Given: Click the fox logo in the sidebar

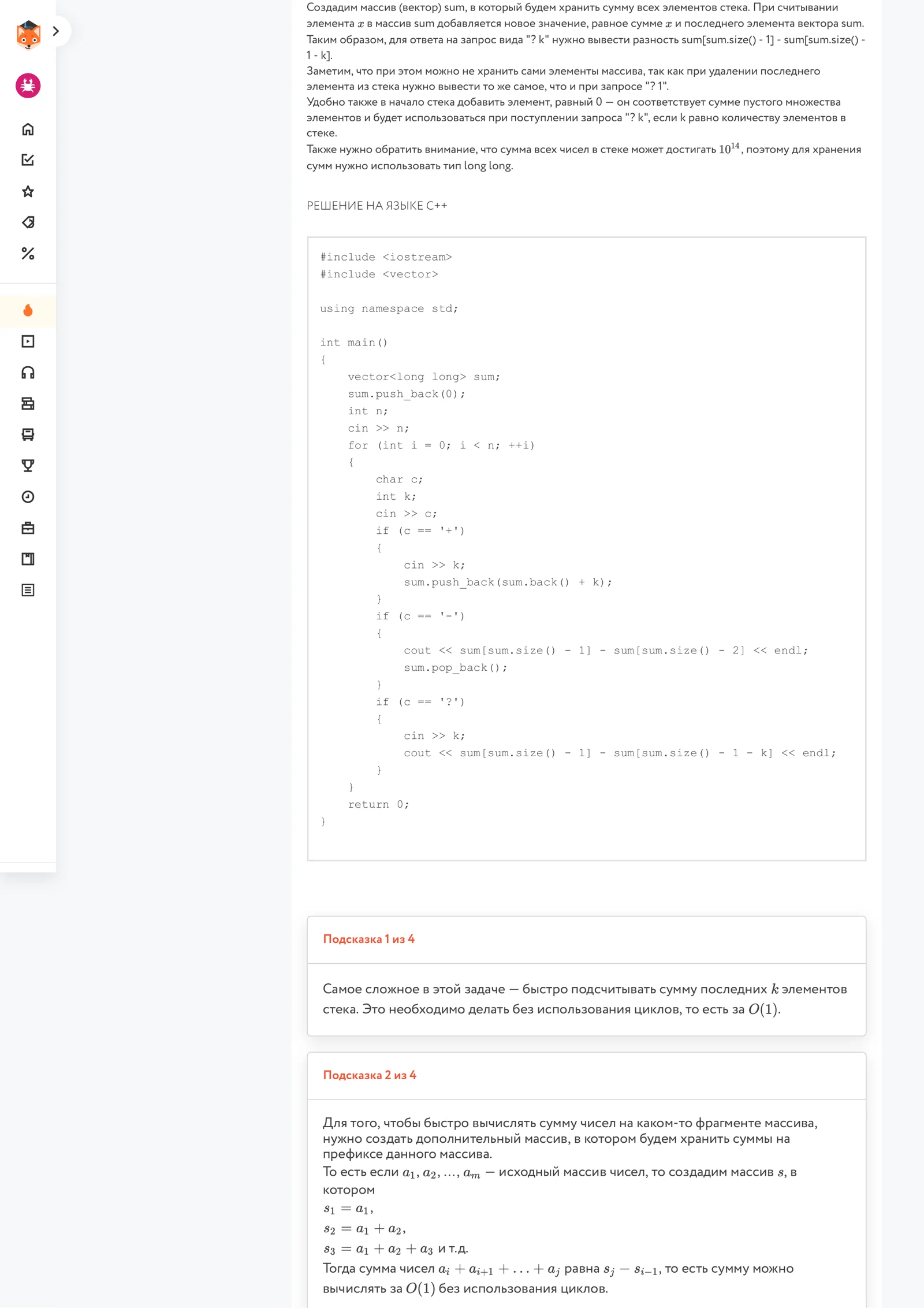Looking at the screenshot, I should click(x=28, y=35).
